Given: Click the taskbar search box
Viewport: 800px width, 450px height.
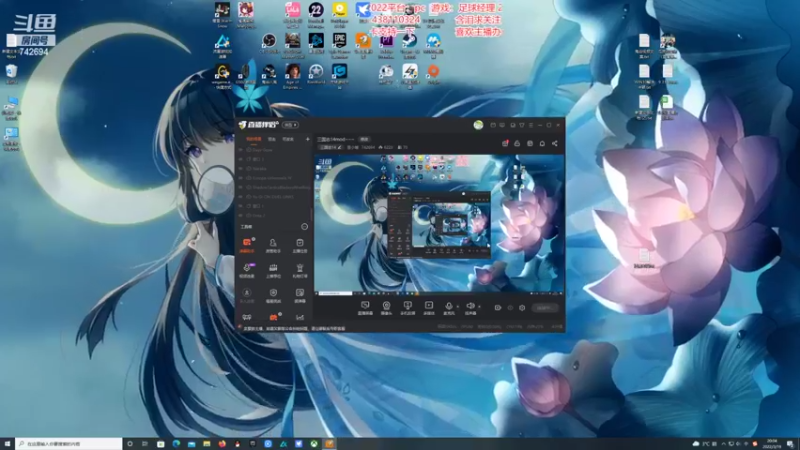Looking at the screenshot, I should pos(69,444).
